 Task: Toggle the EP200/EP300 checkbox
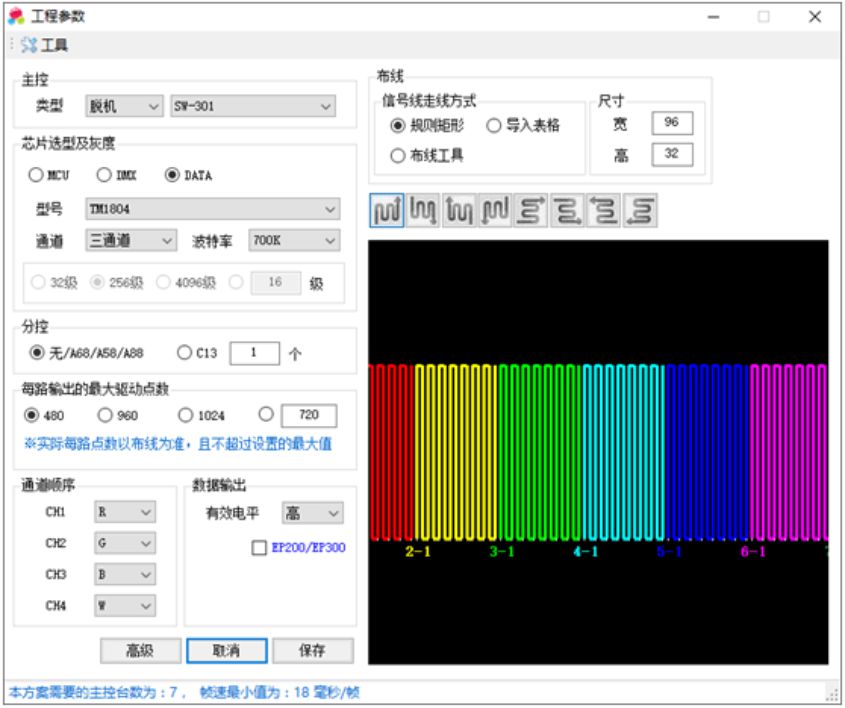259,548
